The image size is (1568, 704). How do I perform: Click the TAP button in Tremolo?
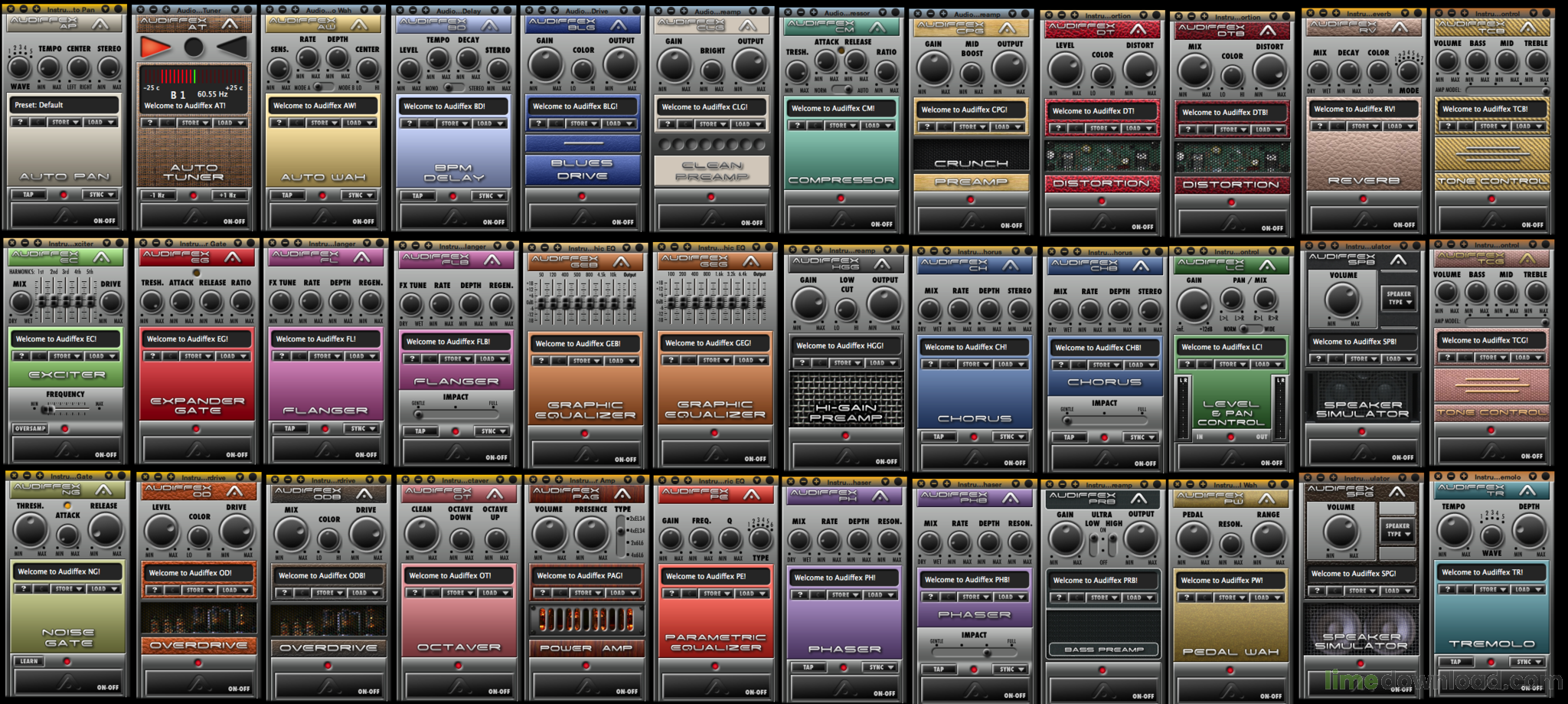(x=1455, y=662)
